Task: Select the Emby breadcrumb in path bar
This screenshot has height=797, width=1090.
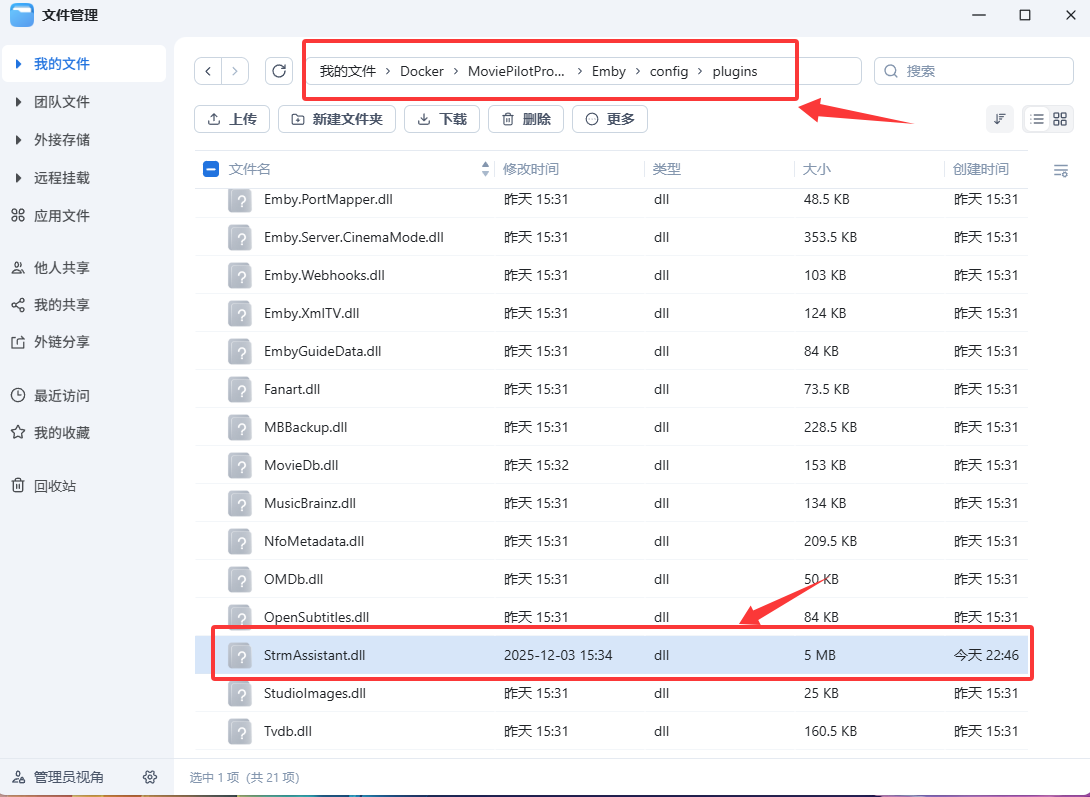Action: (x=608, y=71)
